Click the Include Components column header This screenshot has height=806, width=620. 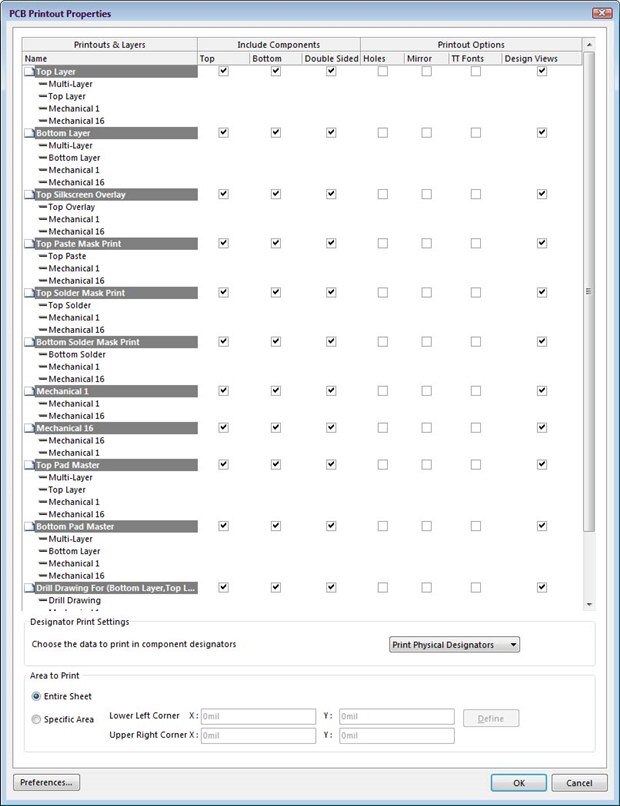(279, 45)
